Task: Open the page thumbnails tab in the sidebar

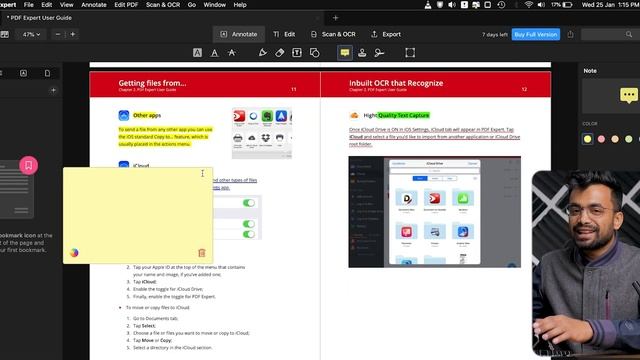Action: click(47, 73)
